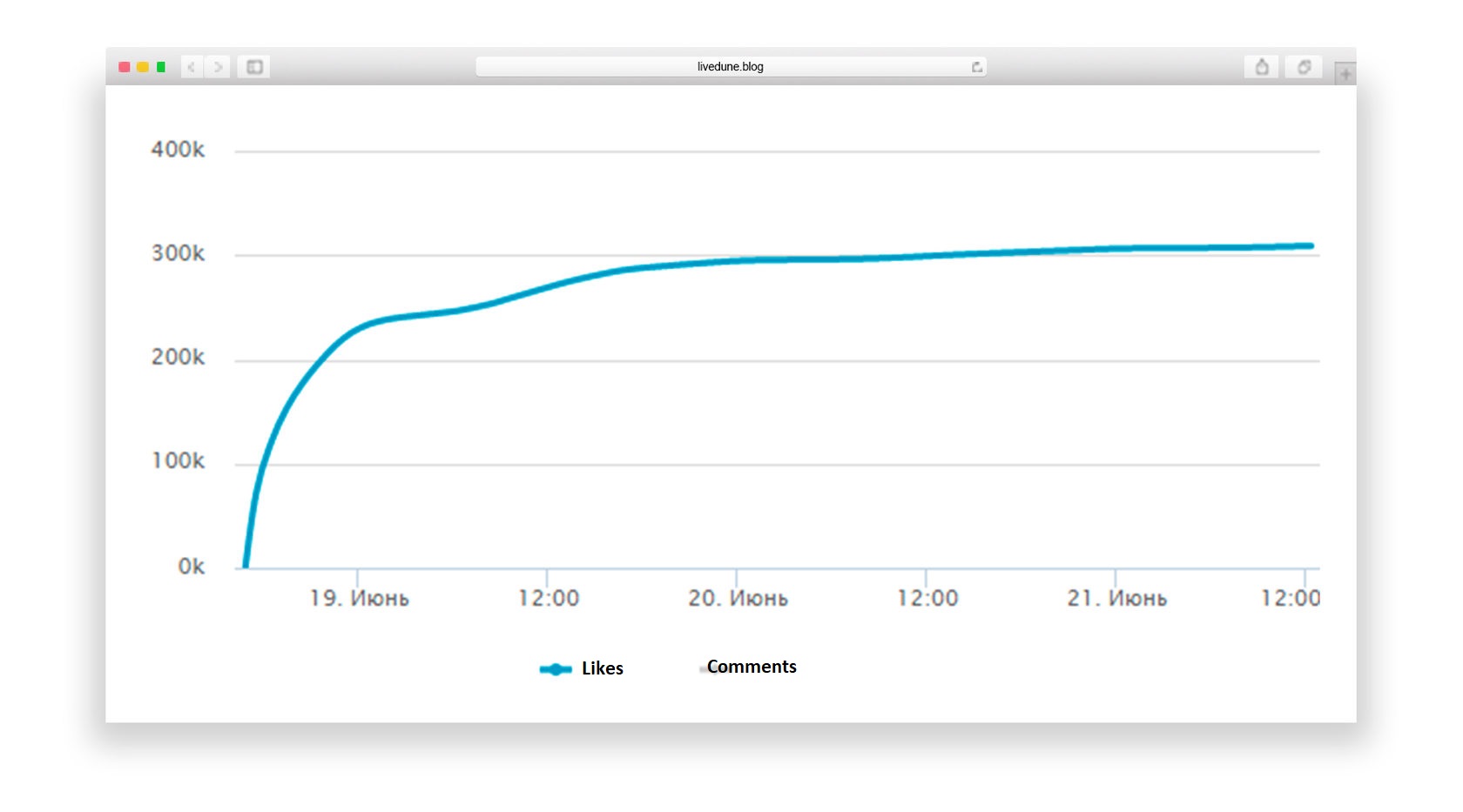Close the browser window with the red button

[125, 67]
